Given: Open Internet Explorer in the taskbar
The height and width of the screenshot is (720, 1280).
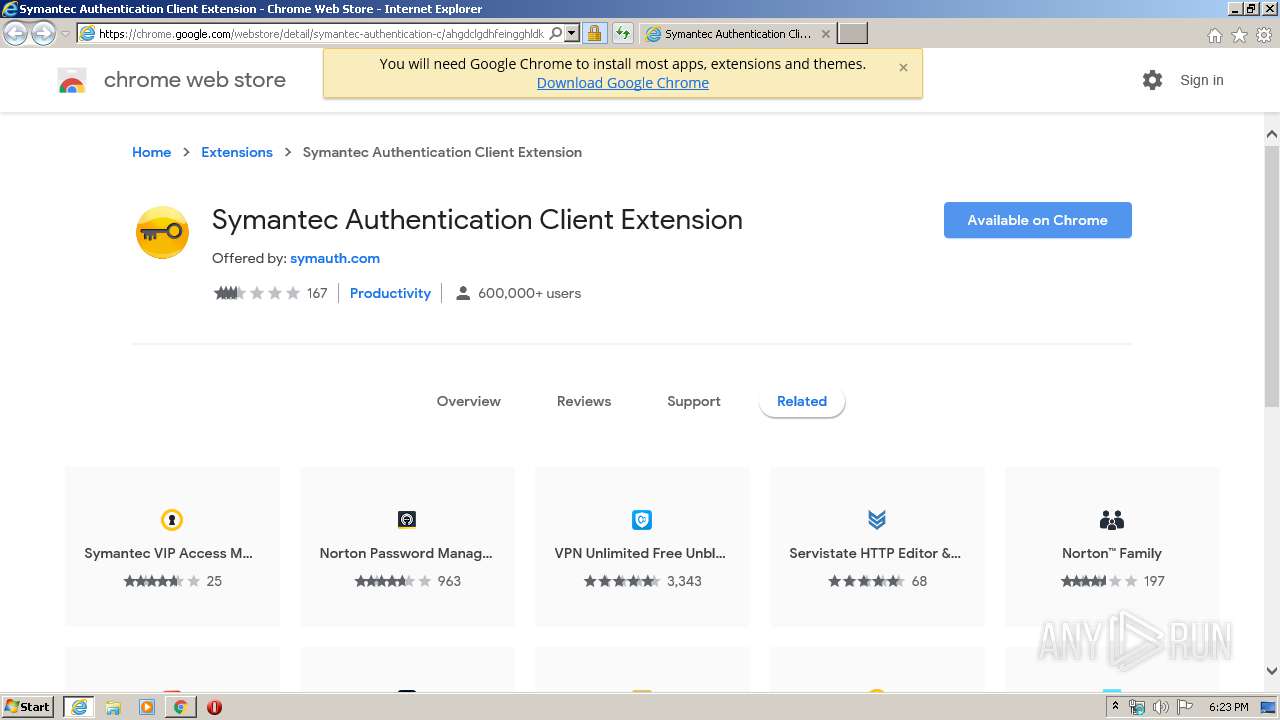Looking at the screenshot, I should coord(78,707).
